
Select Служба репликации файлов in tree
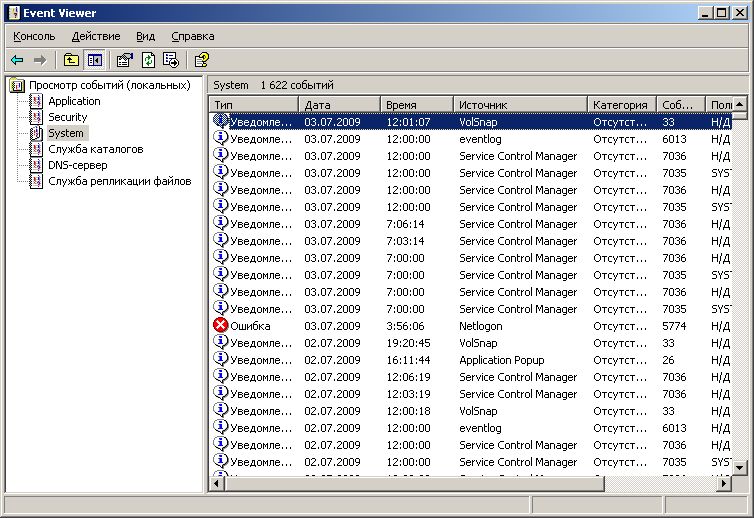(x=120, y=181)
